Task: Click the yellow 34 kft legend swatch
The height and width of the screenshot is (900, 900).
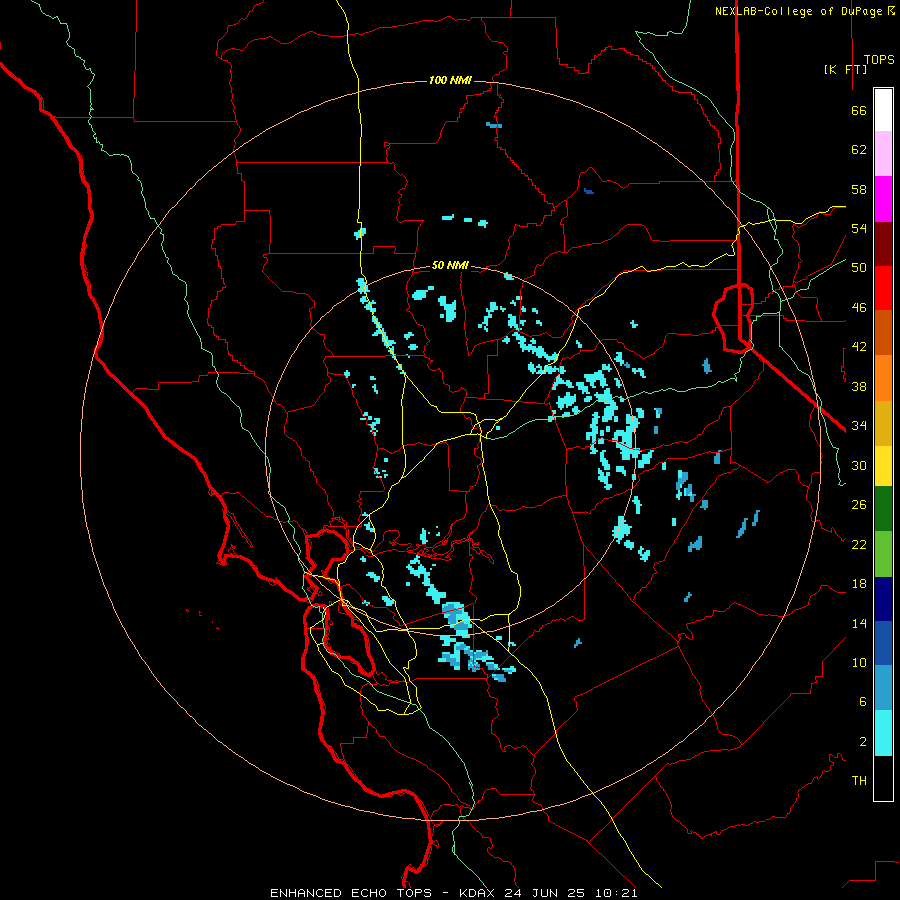Action: (x=883, y=466)
